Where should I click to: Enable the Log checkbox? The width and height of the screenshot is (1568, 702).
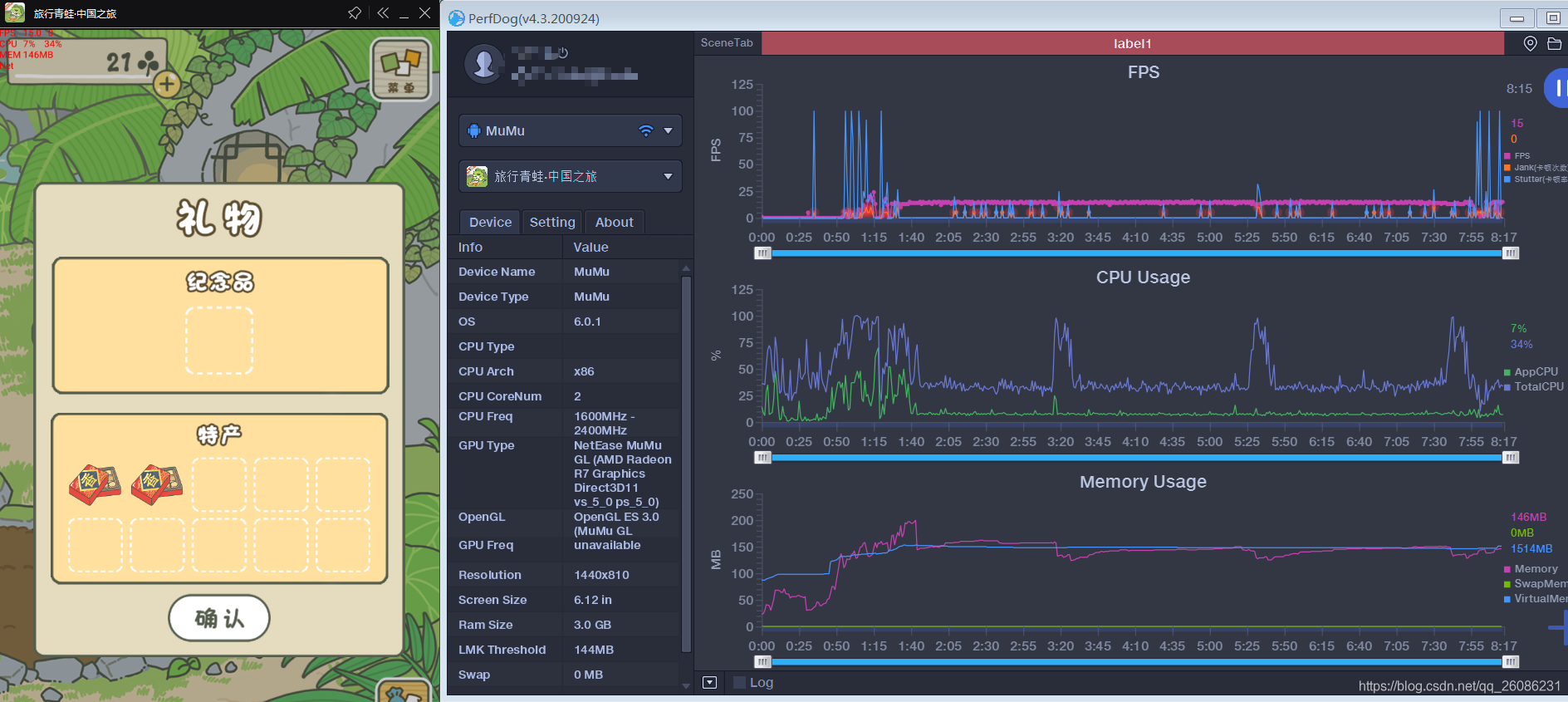739,683
